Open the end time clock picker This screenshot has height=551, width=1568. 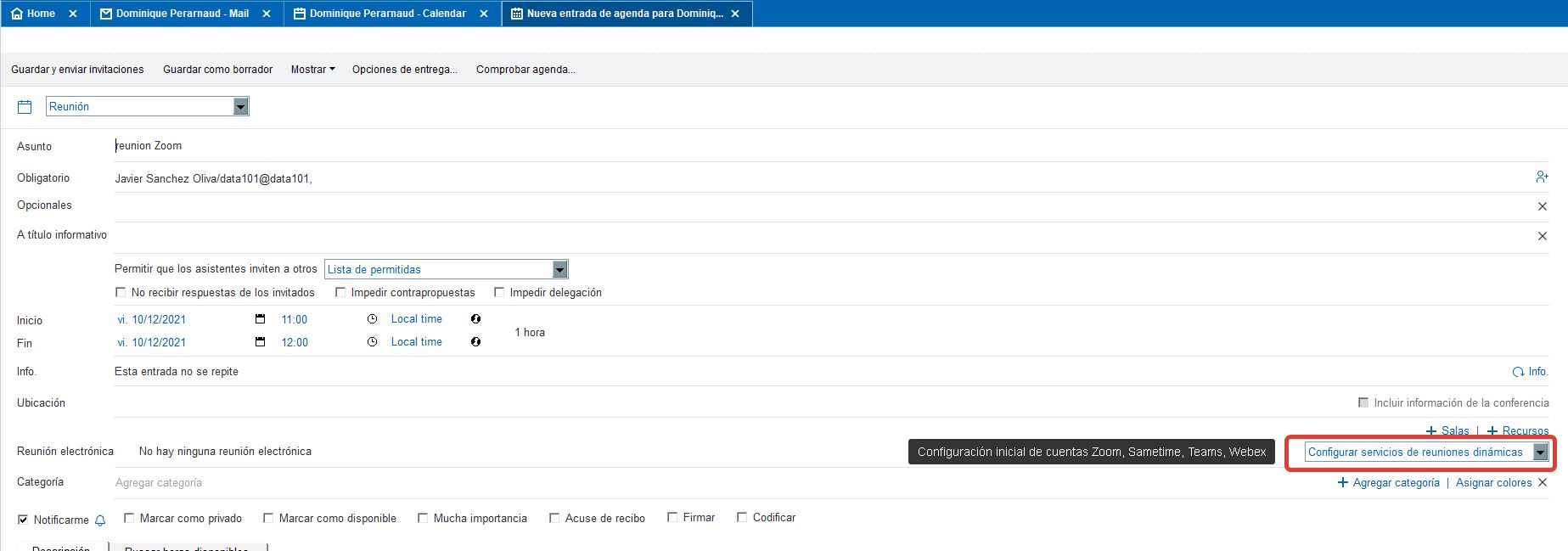click(372, 342)
